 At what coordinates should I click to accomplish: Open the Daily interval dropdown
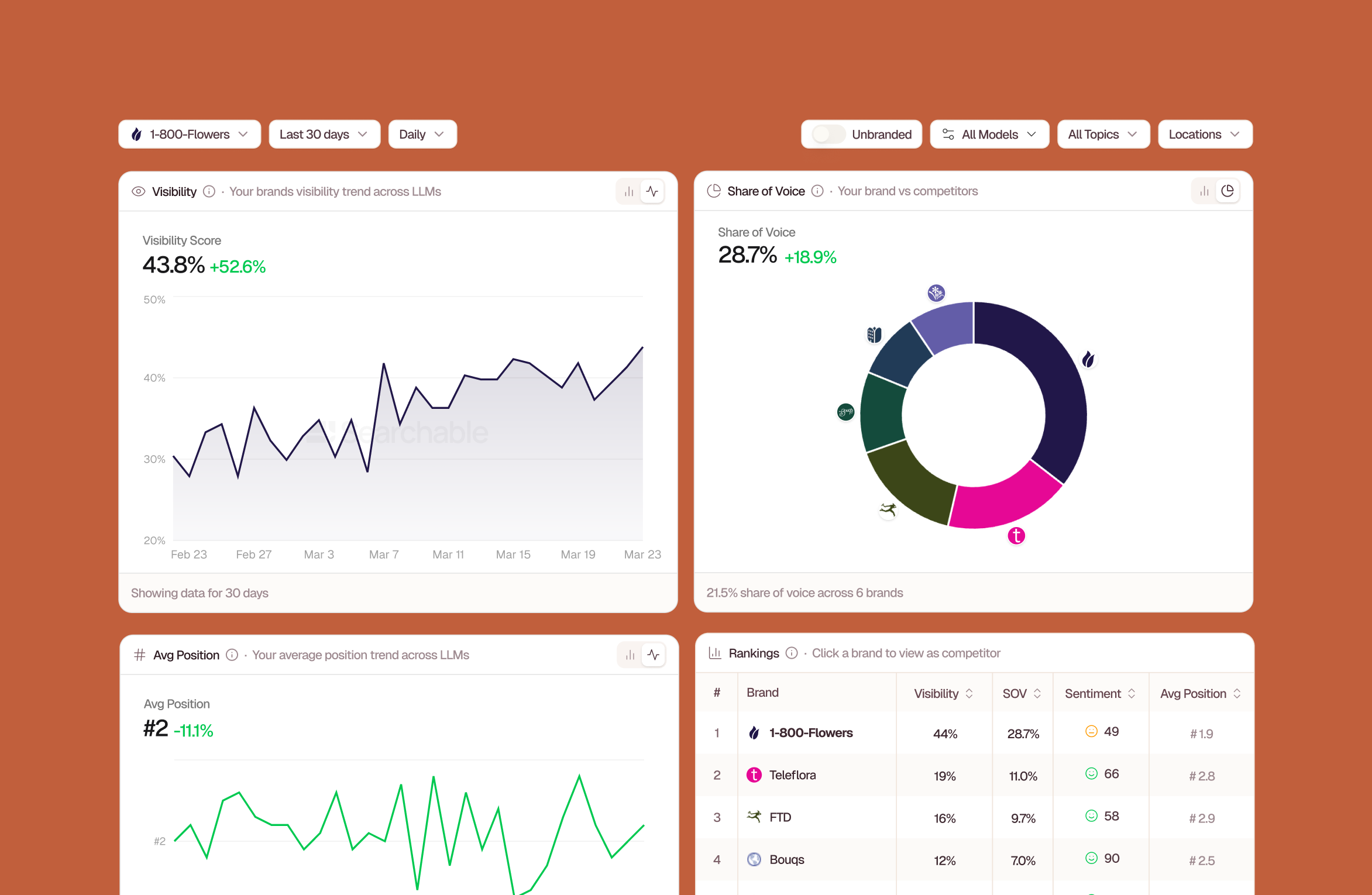422,135
